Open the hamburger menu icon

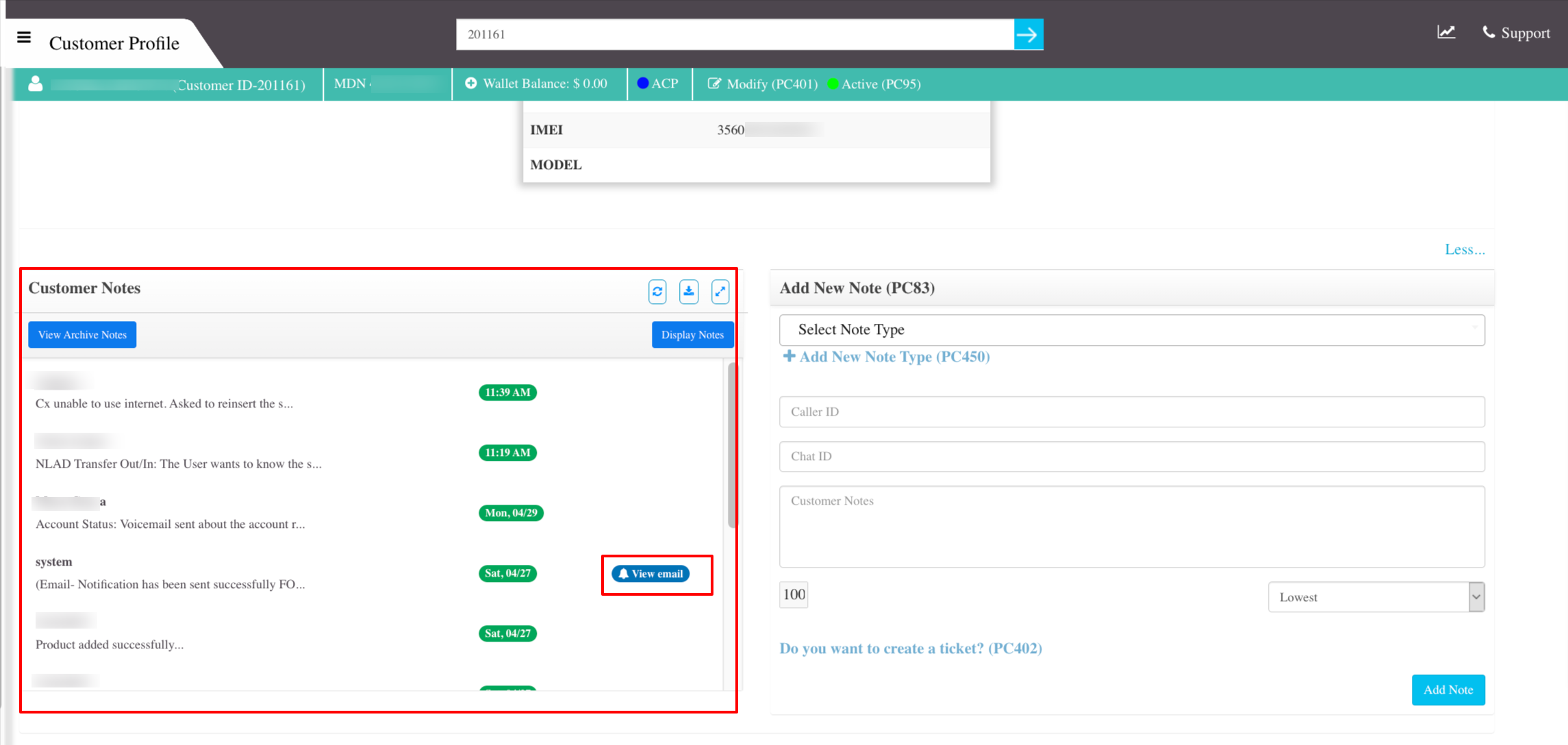tap(24, 37)
